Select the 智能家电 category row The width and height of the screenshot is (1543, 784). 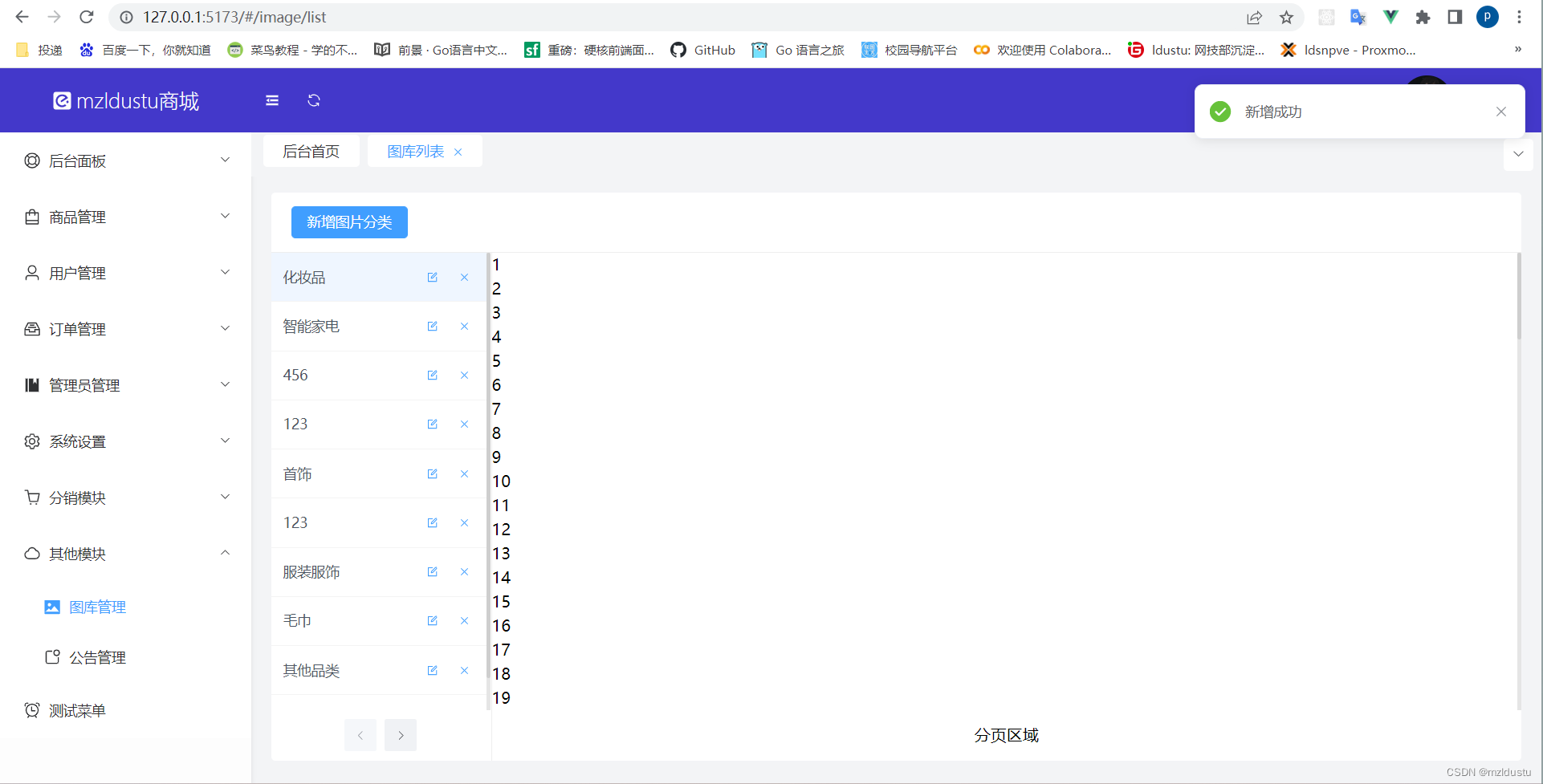tap(379, 326)
